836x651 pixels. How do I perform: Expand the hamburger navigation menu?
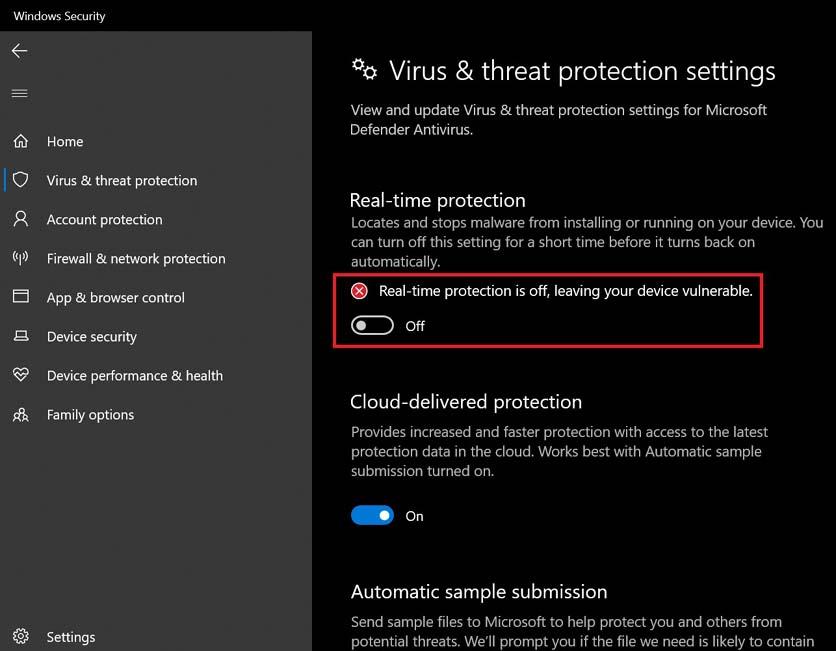pos(19,93)
